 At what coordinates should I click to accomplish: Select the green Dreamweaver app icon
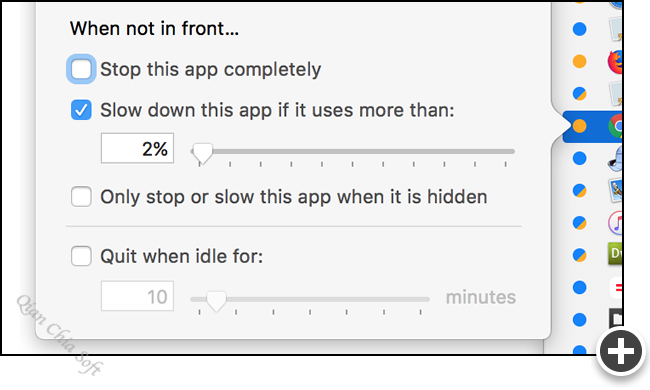pos(616,254)
